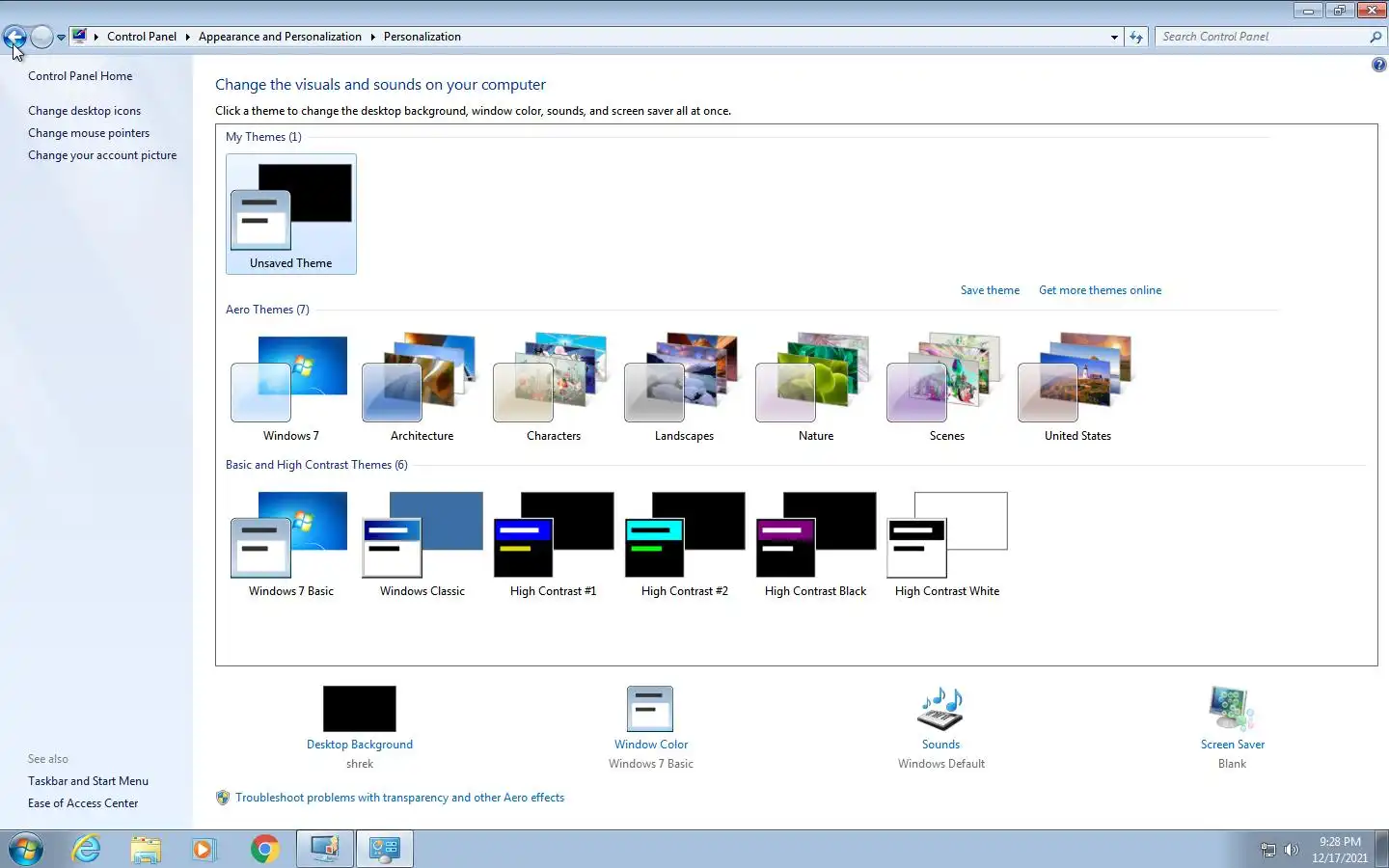This screenshot has width=1389, height=868.
Task: Click the Control Panel taskbar button
Action: [384, 850]
